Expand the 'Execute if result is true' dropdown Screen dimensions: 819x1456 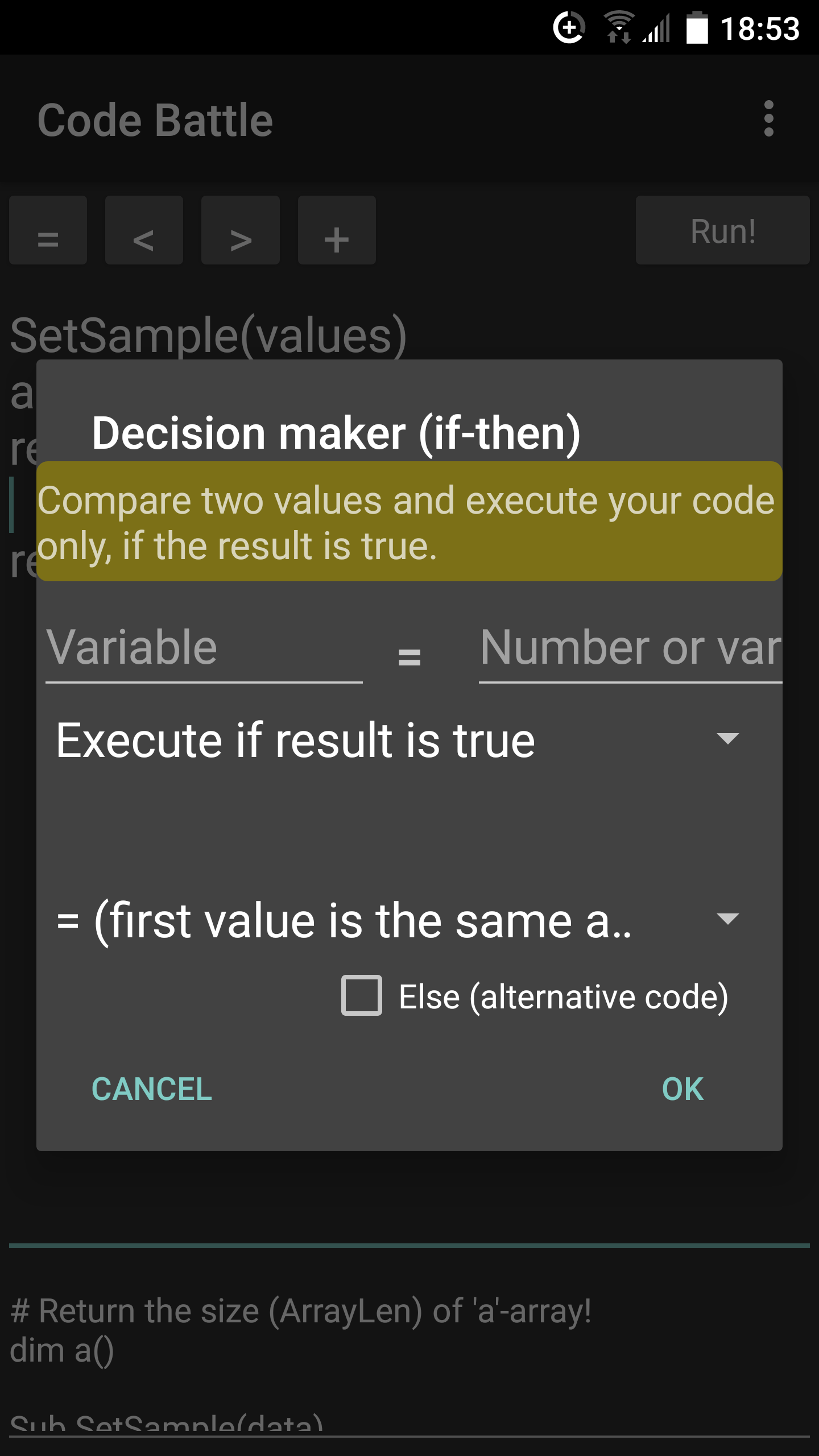pyautogui.click(x=398, y=740)
